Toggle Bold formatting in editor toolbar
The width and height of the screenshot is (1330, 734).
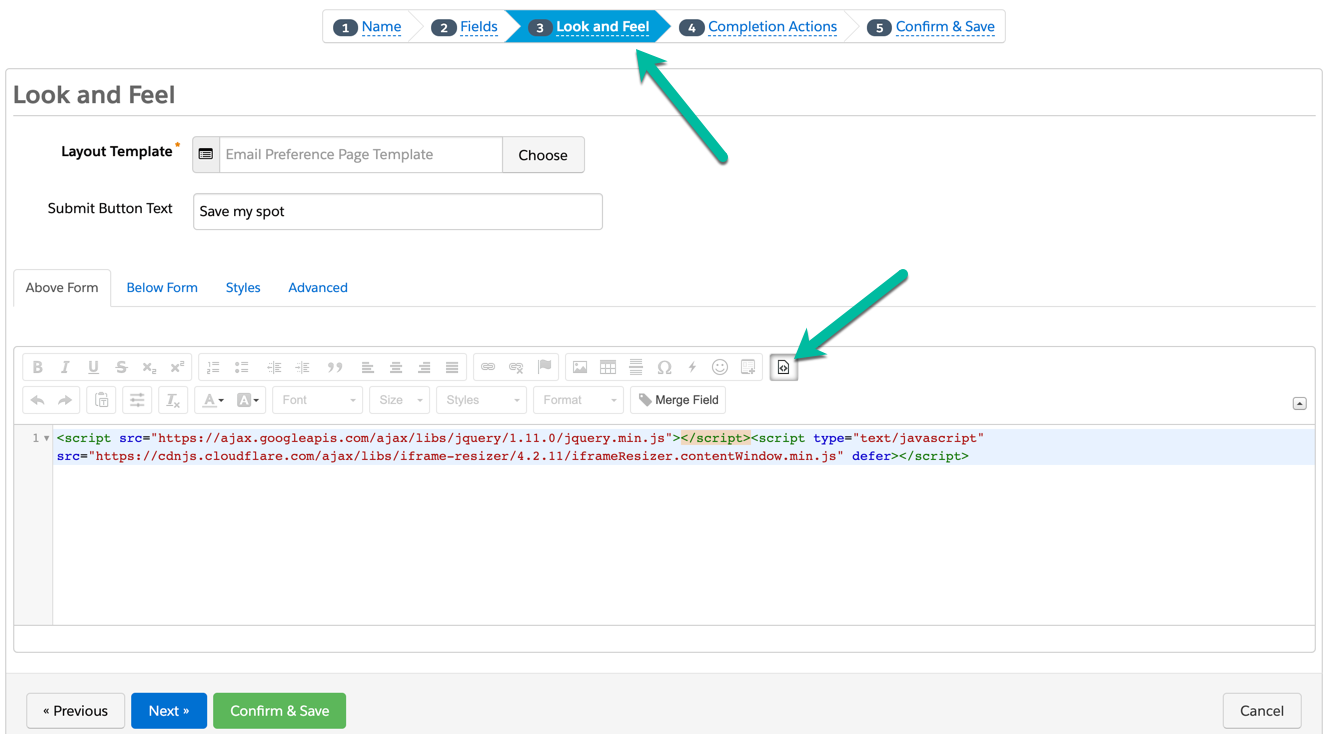38,368
